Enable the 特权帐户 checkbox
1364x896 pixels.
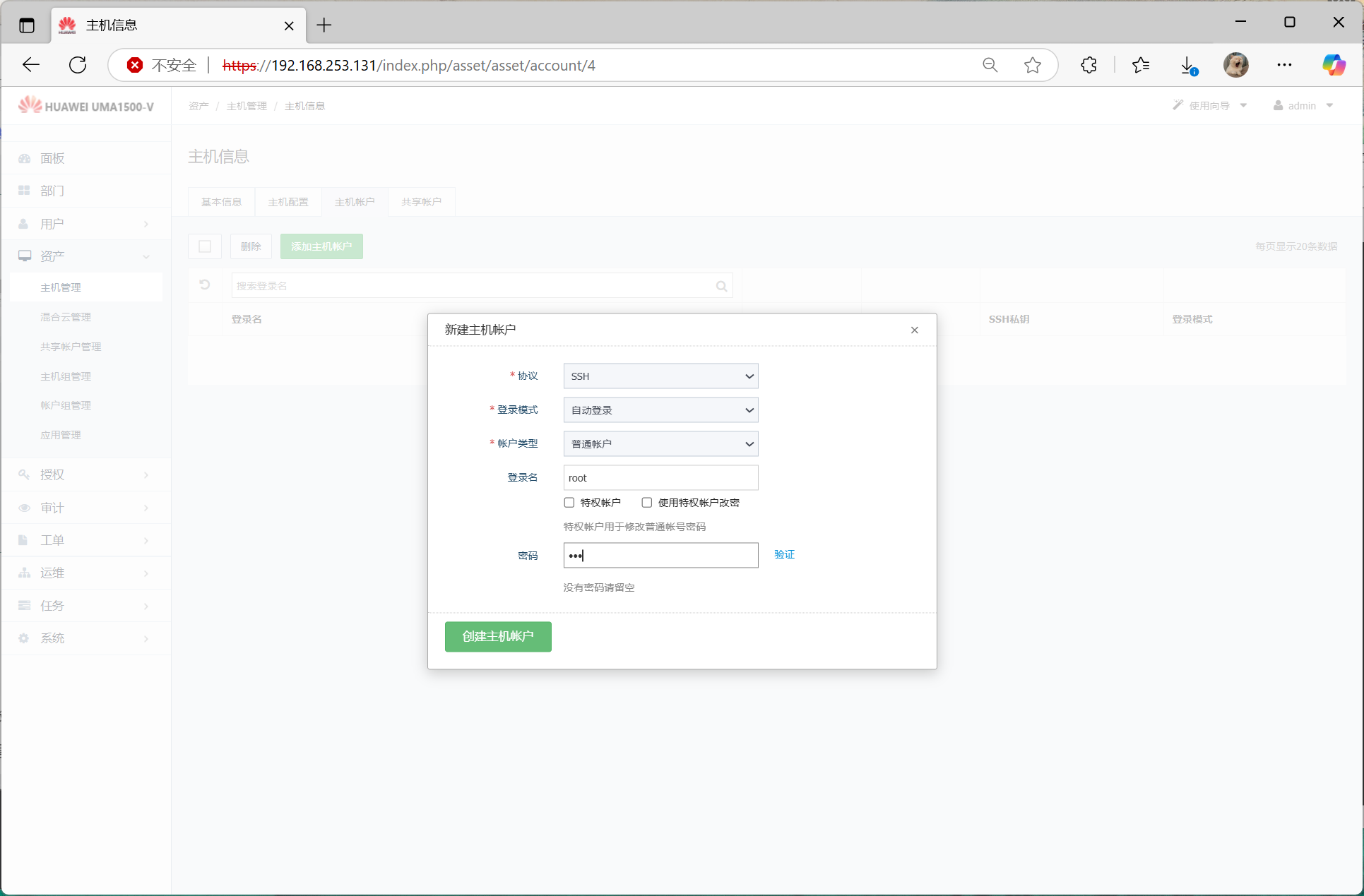point(569,503)
